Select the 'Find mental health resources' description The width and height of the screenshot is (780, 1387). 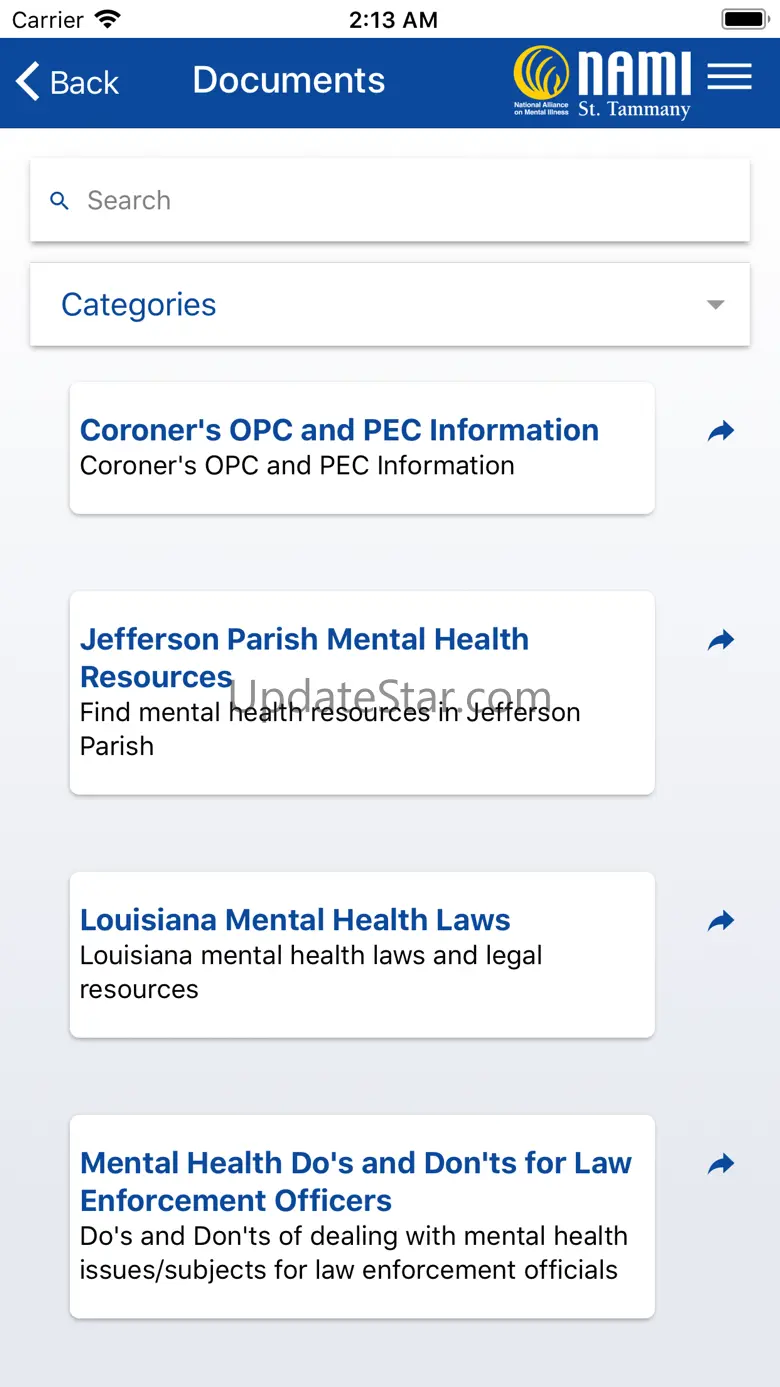[329, 729]
